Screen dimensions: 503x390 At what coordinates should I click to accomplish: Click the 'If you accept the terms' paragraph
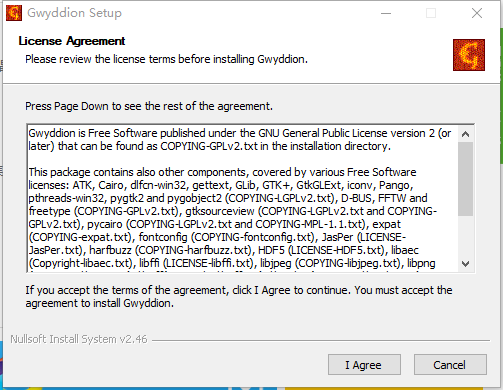pyautogui.click(x=239, y=297)
